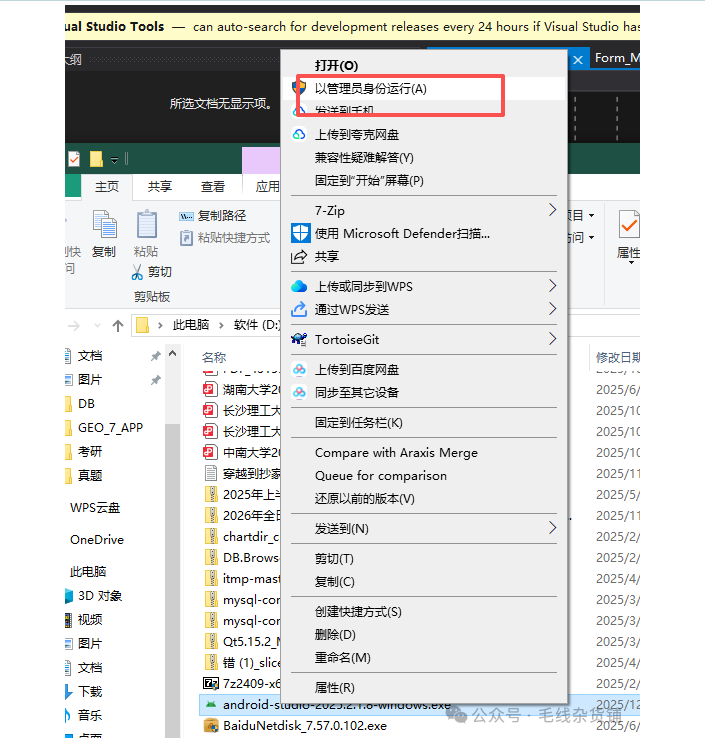Click the WPS cloud icon beside 上传或同步到WPS
705x747 pixels.
pos(299,286)
